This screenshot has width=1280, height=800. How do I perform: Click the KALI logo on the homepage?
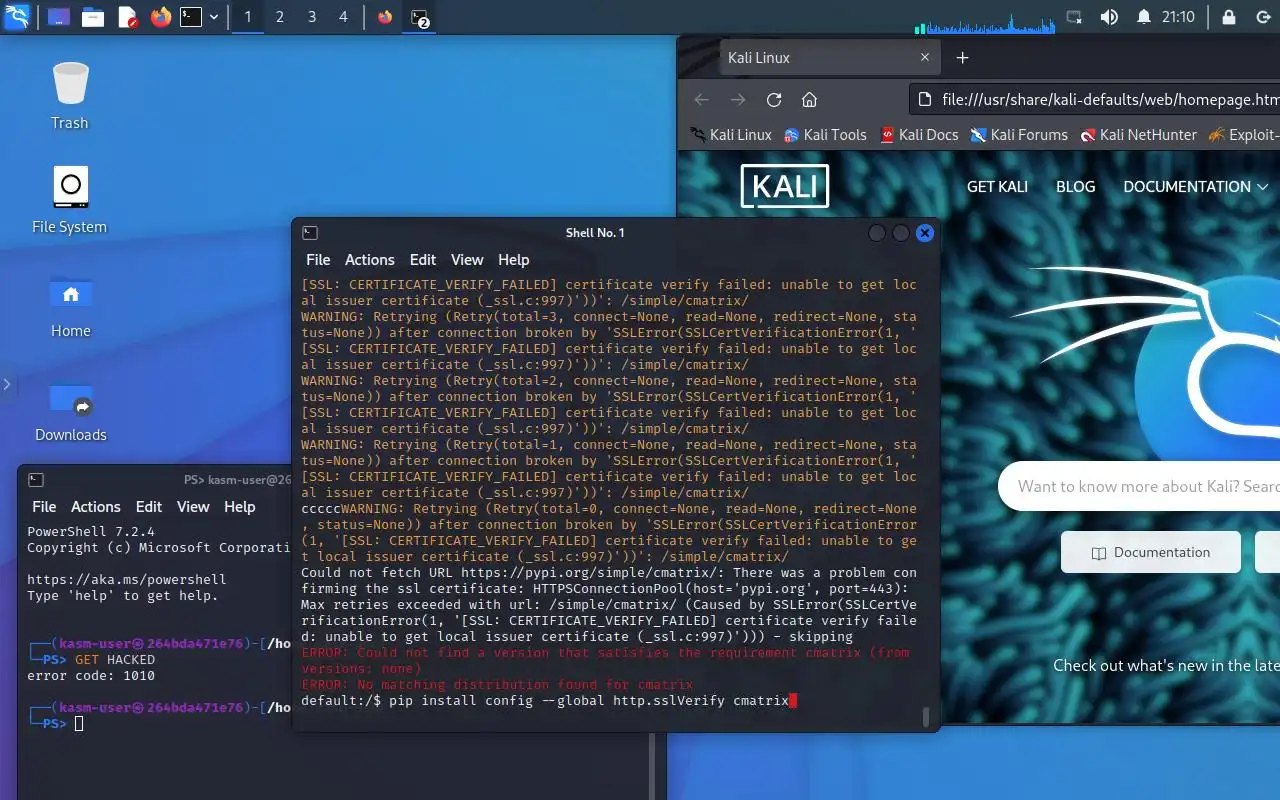(785, 187)
